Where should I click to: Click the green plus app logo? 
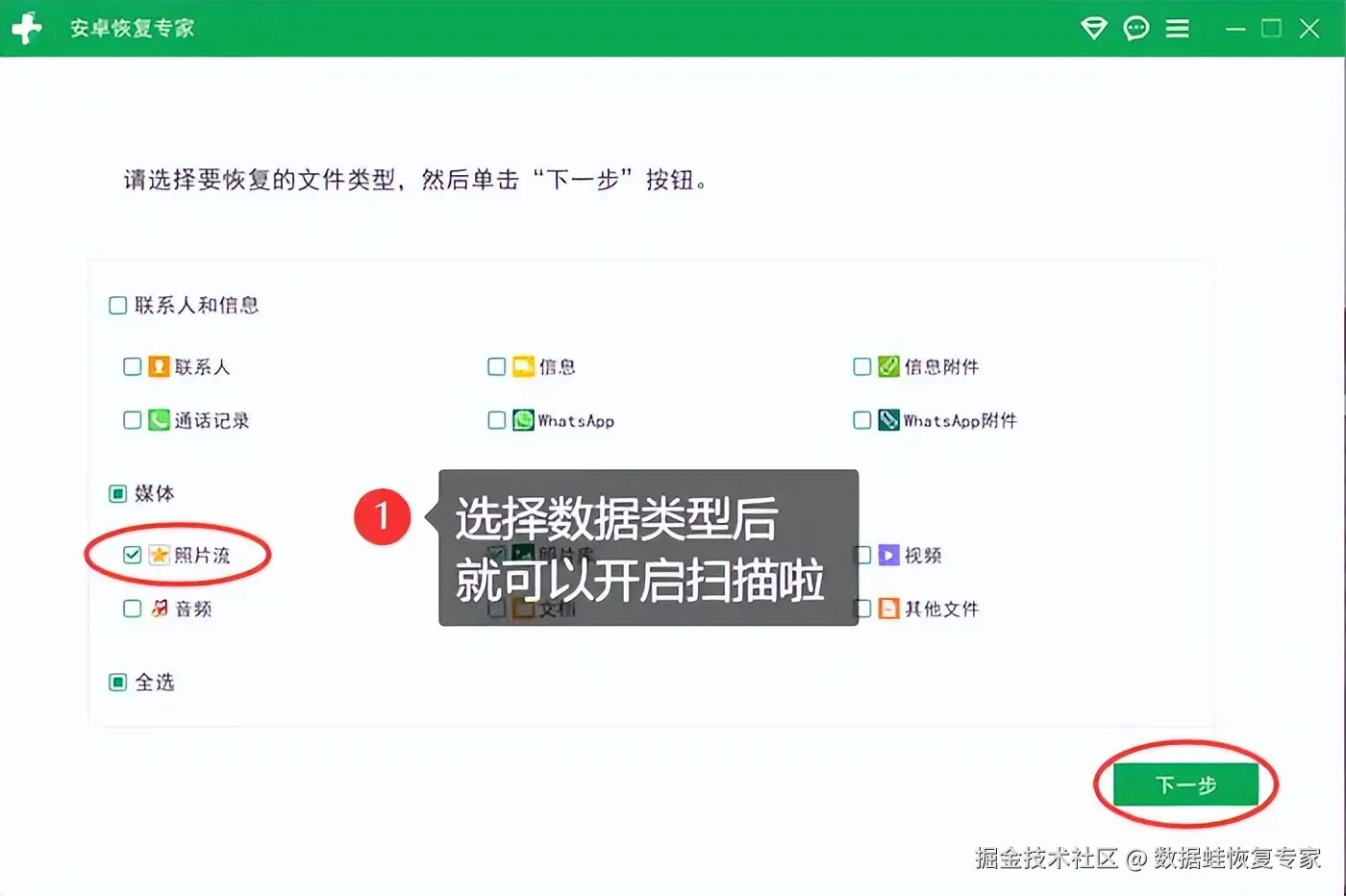[x=26, y=28]
